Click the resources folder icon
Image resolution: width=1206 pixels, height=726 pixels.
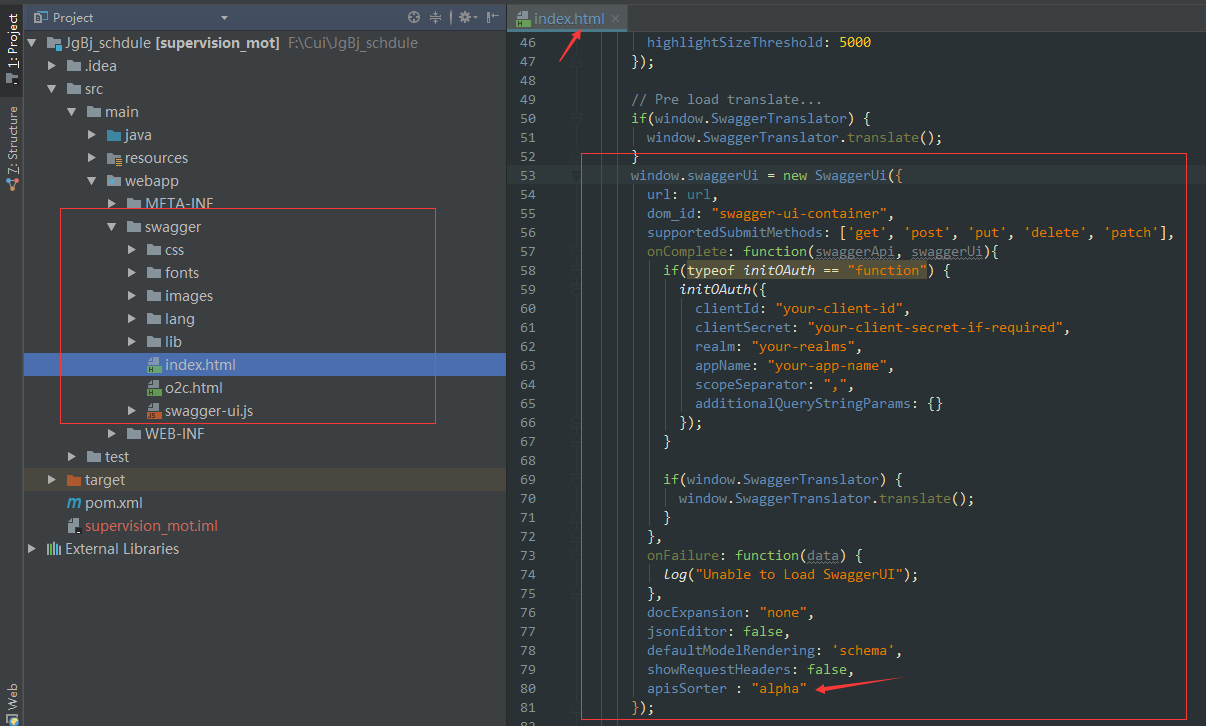point(114,158)
